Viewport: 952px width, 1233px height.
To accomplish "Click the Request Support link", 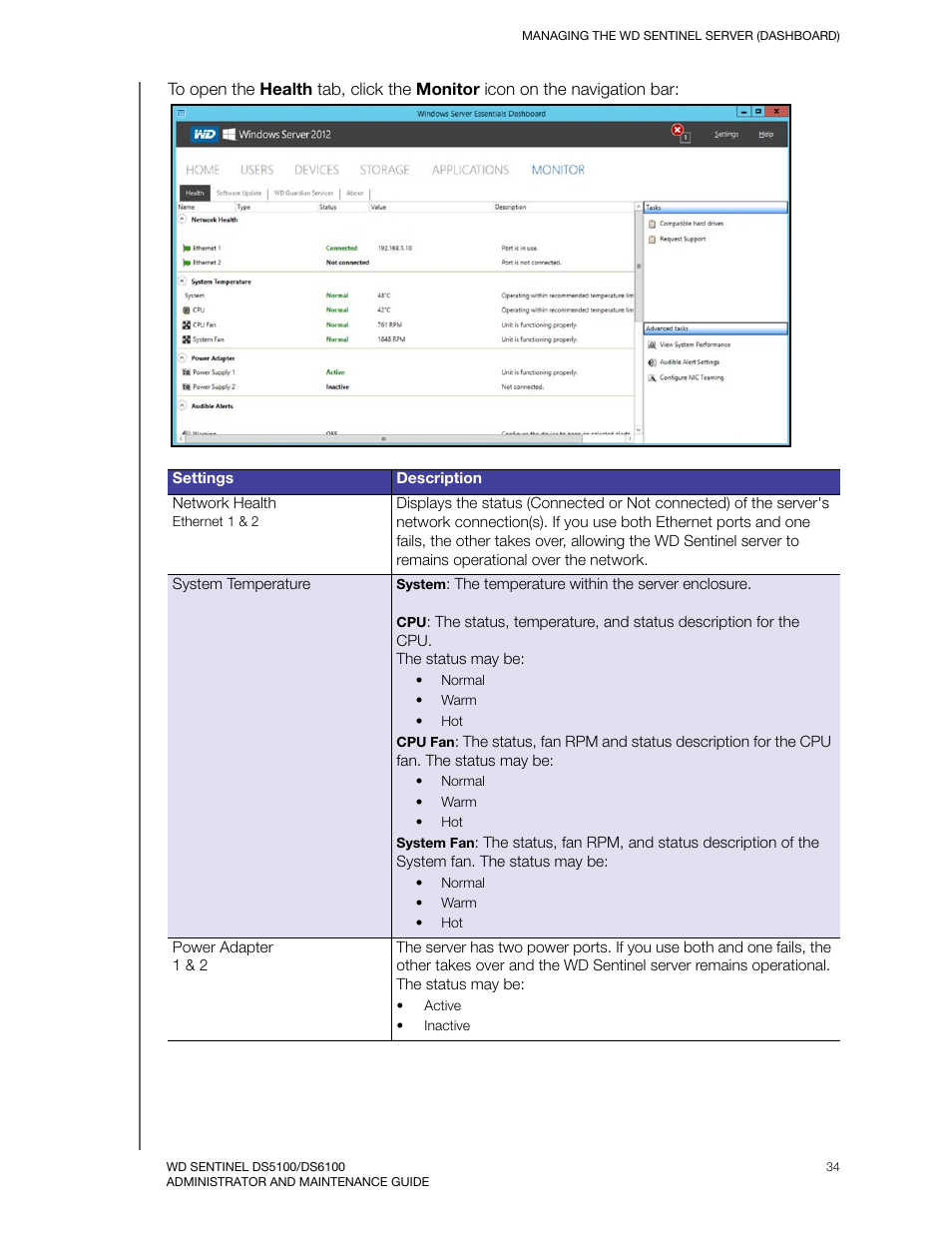I will click(683, 239).
